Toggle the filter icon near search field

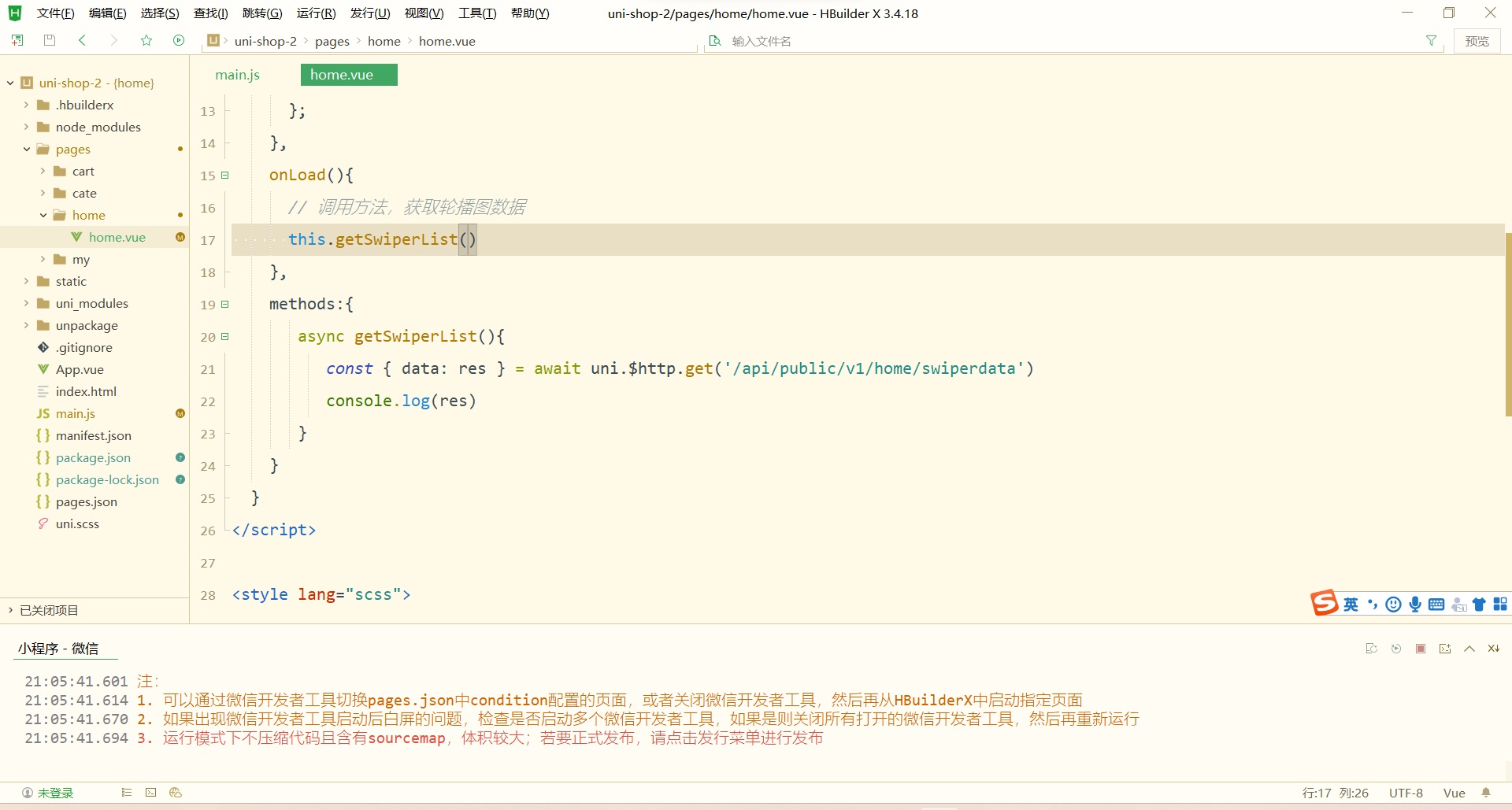click(x=1432, y=40)
